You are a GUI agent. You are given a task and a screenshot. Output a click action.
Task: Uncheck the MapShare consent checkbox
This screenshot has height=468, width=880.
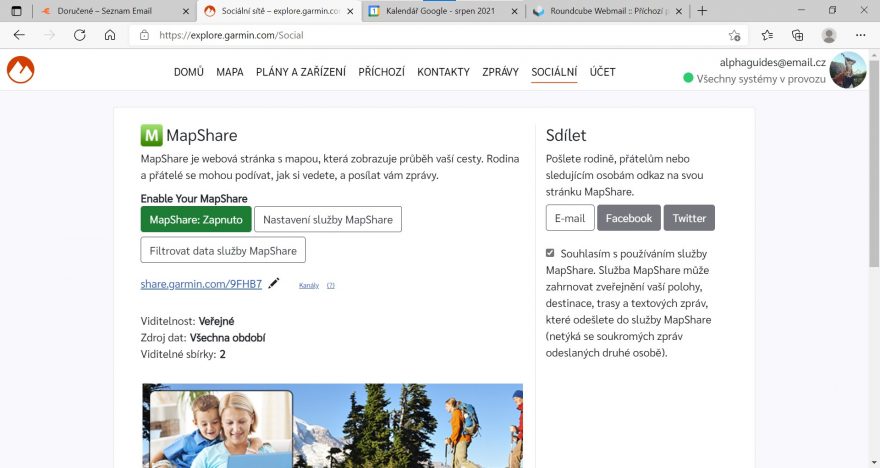(550, 253)
